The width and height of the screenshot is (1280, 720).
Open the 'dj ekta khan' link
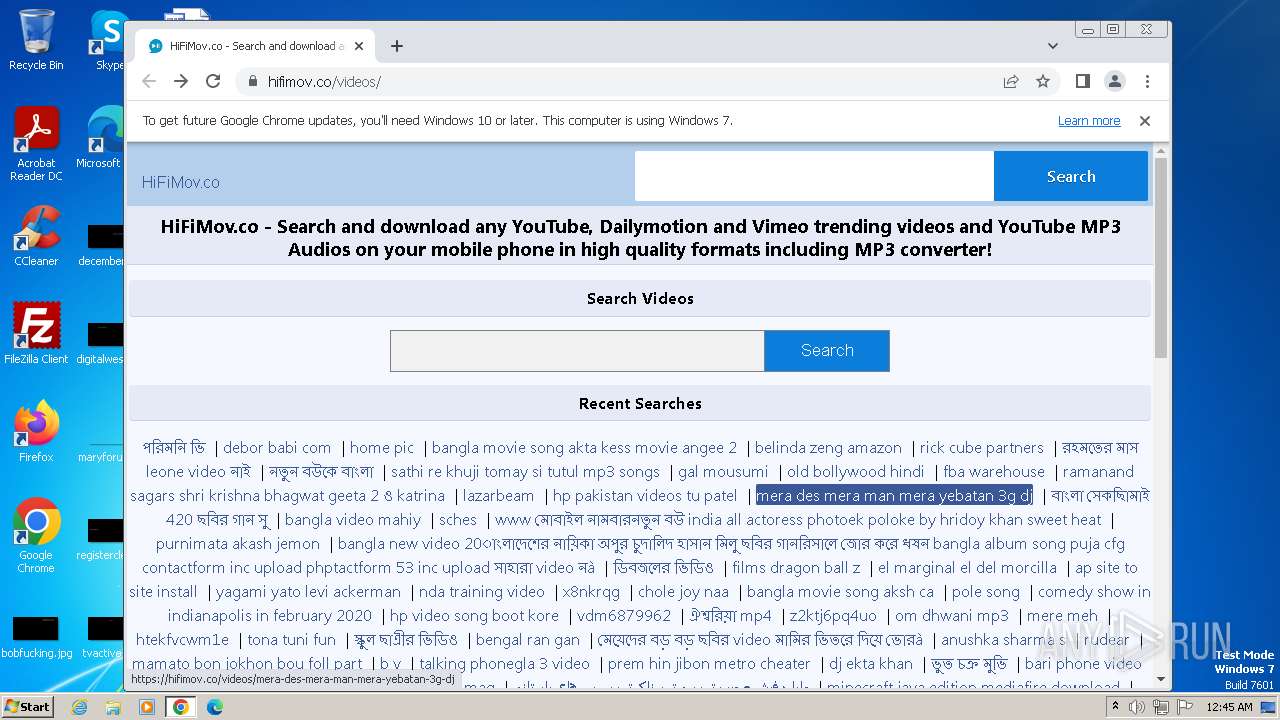click(870, 664)
